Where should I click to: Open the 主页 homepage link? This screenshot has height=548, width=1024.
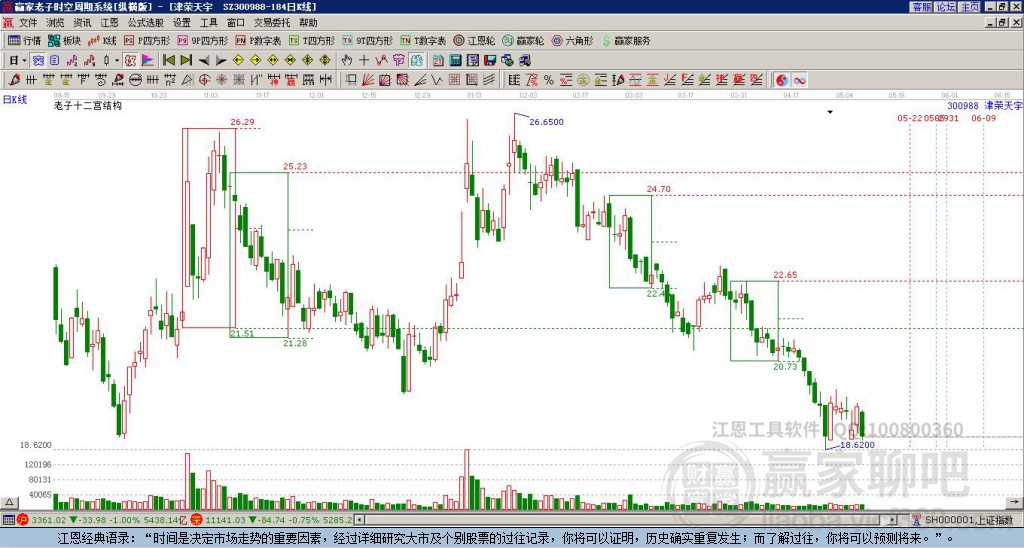tap(970, 7)
